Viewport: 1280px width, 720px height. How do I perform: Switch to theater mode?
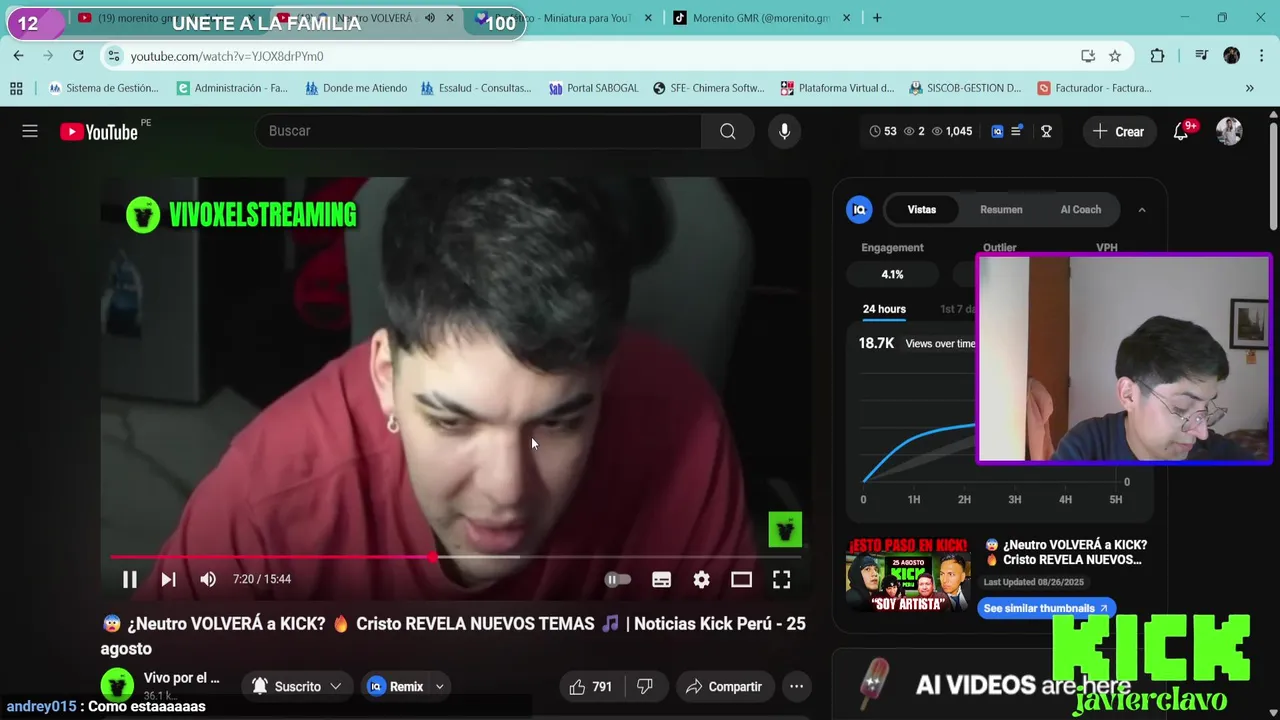(741, 579)
